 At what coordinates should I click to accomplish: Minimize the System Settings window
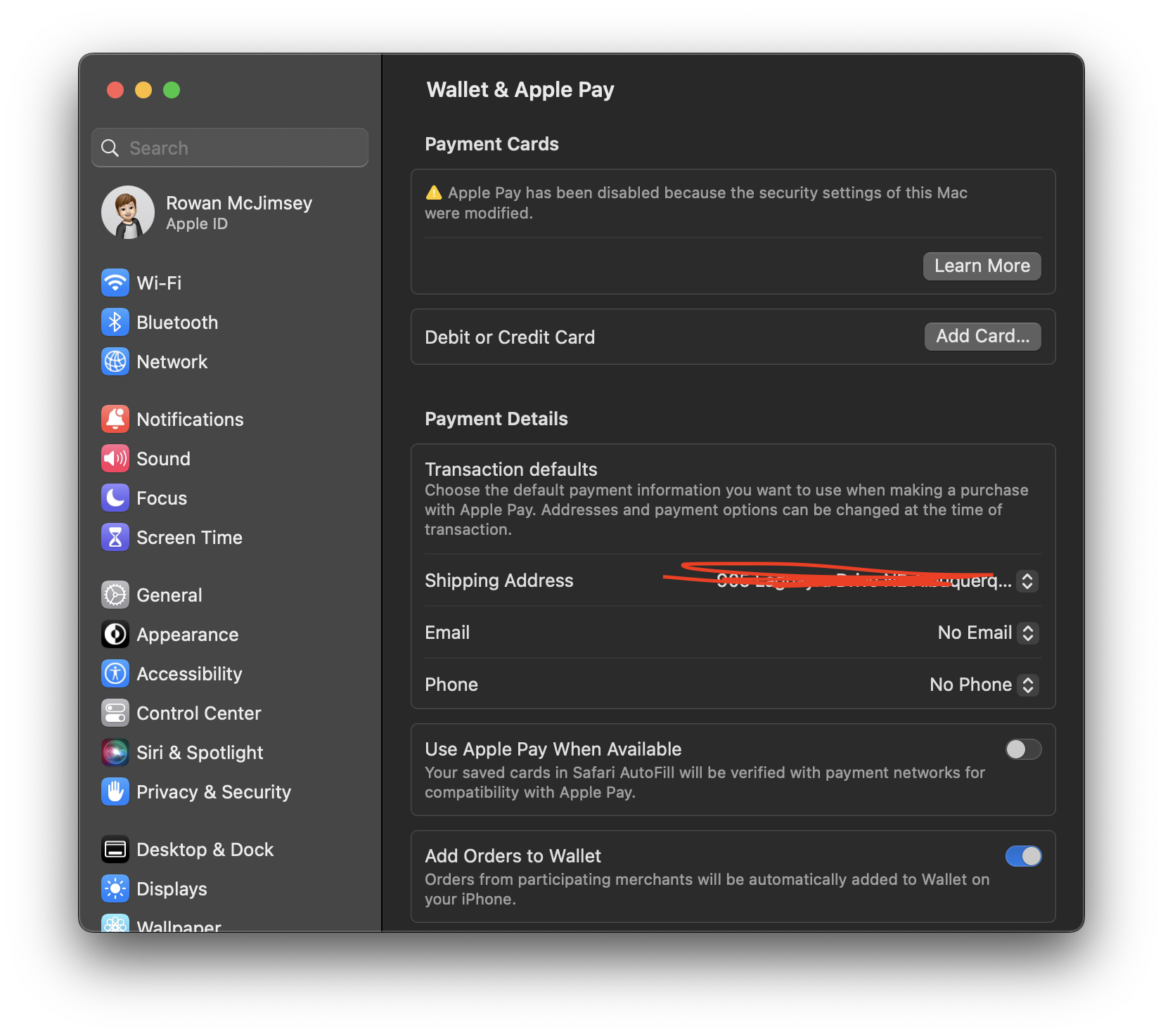143,90
